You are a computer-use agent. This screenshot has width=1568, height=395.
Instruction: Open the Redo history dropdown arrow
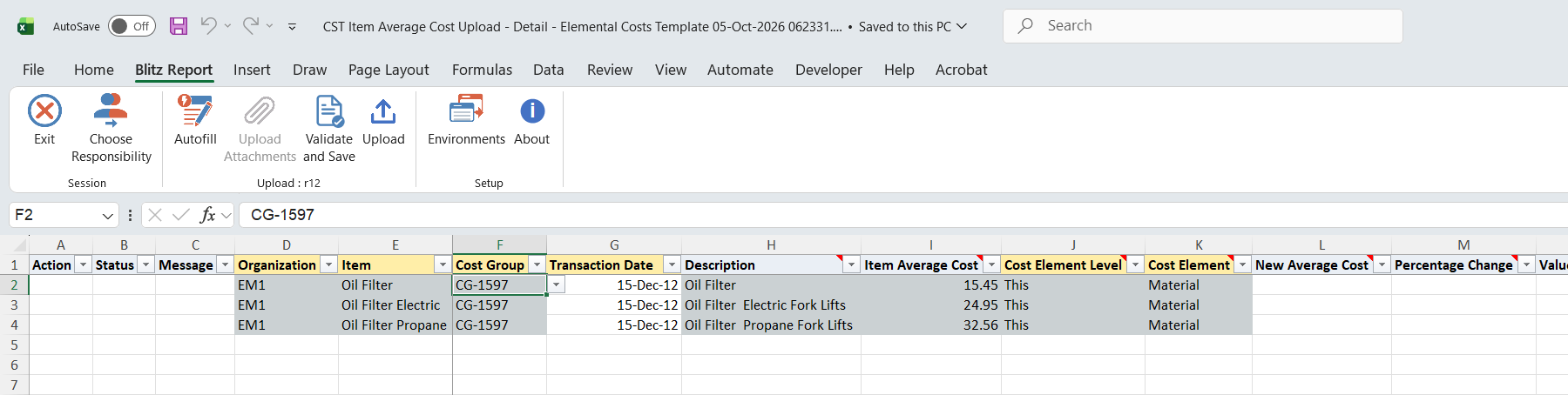click(269, 26)
